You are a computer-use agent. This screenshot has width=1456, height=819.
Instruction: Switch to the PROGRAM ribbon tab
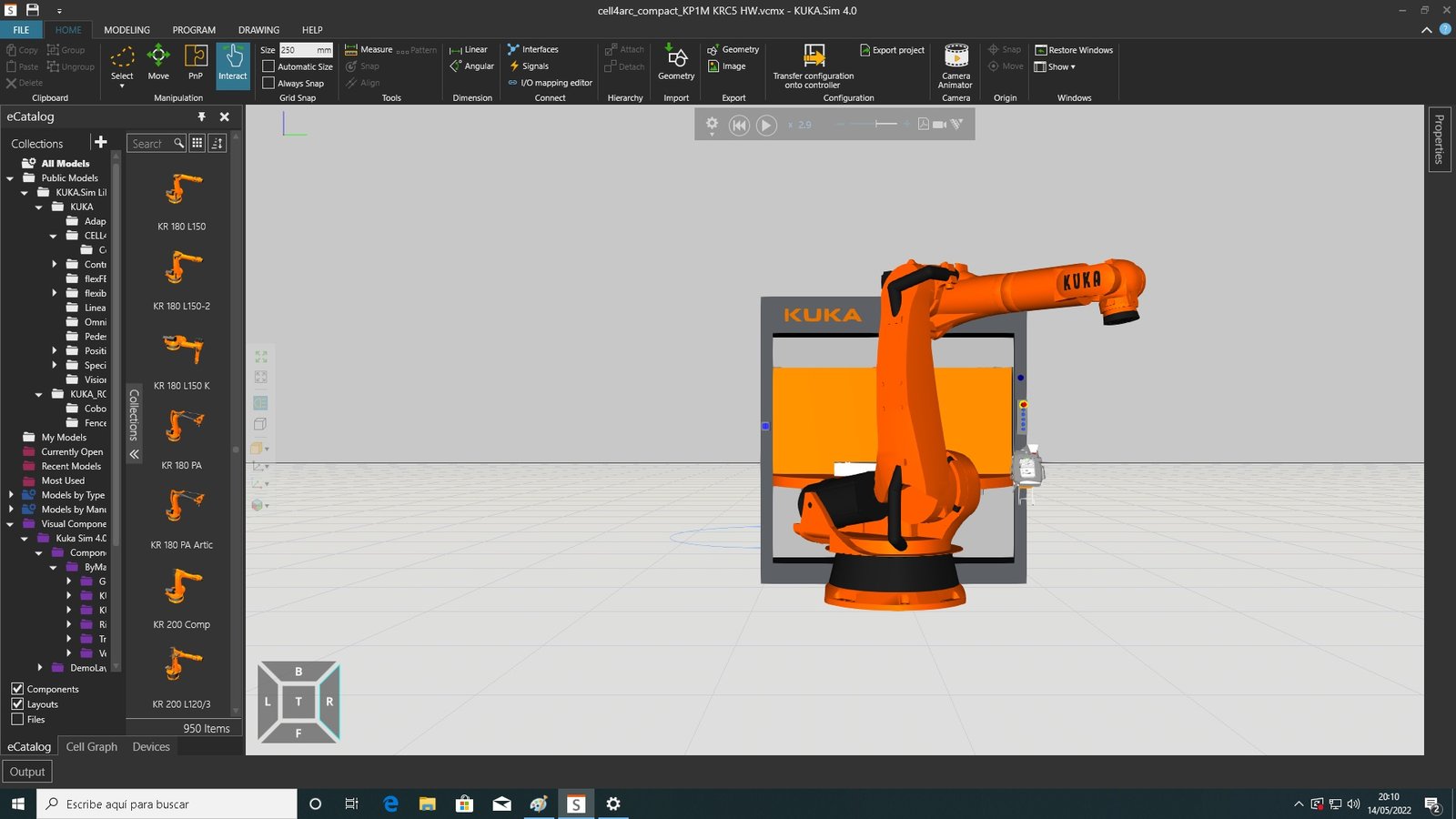194,30
